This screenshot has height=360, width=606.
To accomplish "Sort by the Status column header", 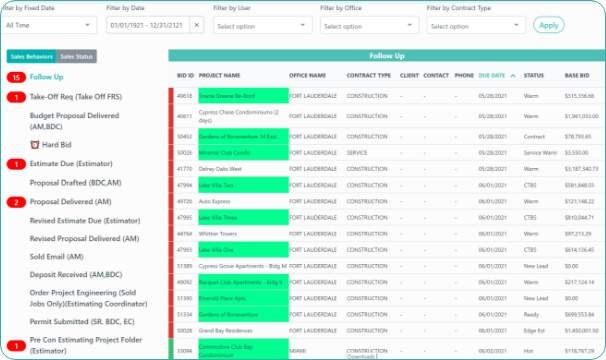I will [x=534, y=75].
